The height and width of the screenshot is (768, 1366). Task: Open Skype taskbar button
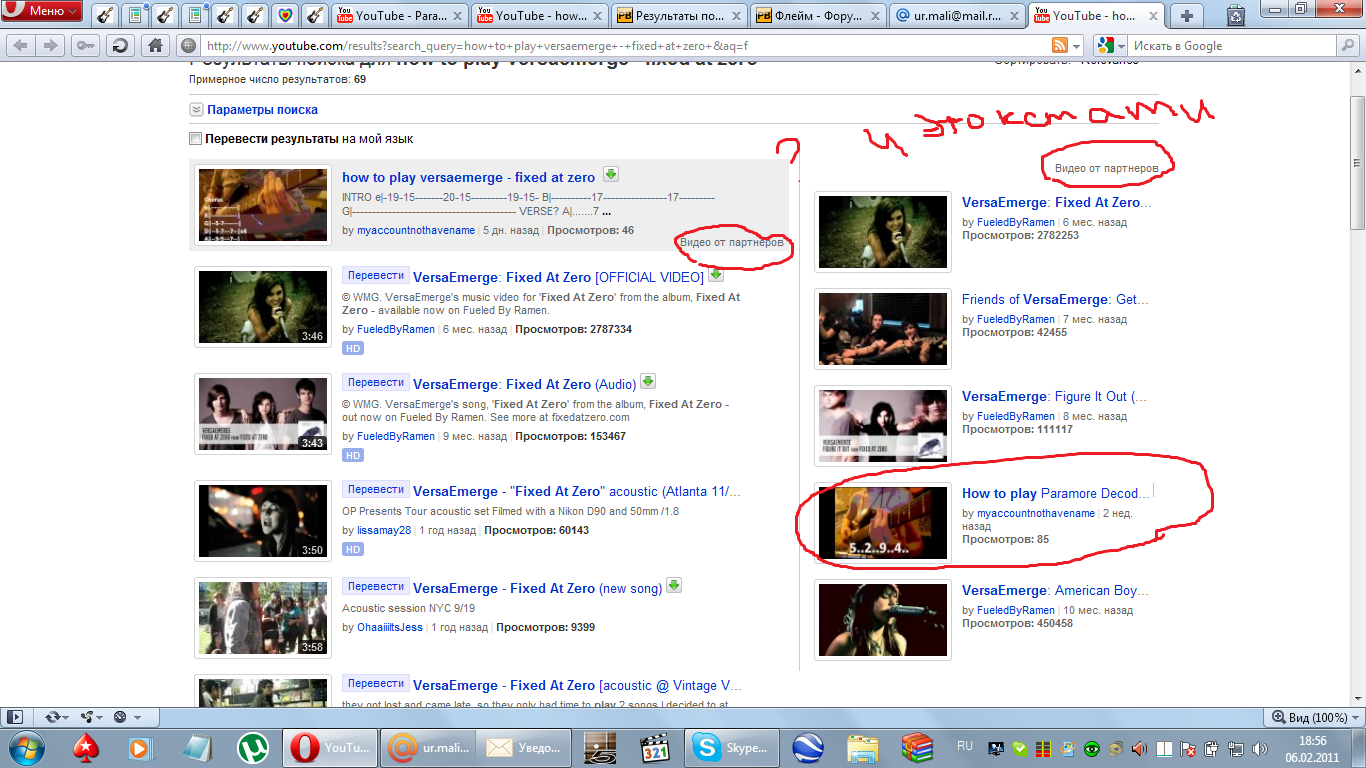point(733,747)
